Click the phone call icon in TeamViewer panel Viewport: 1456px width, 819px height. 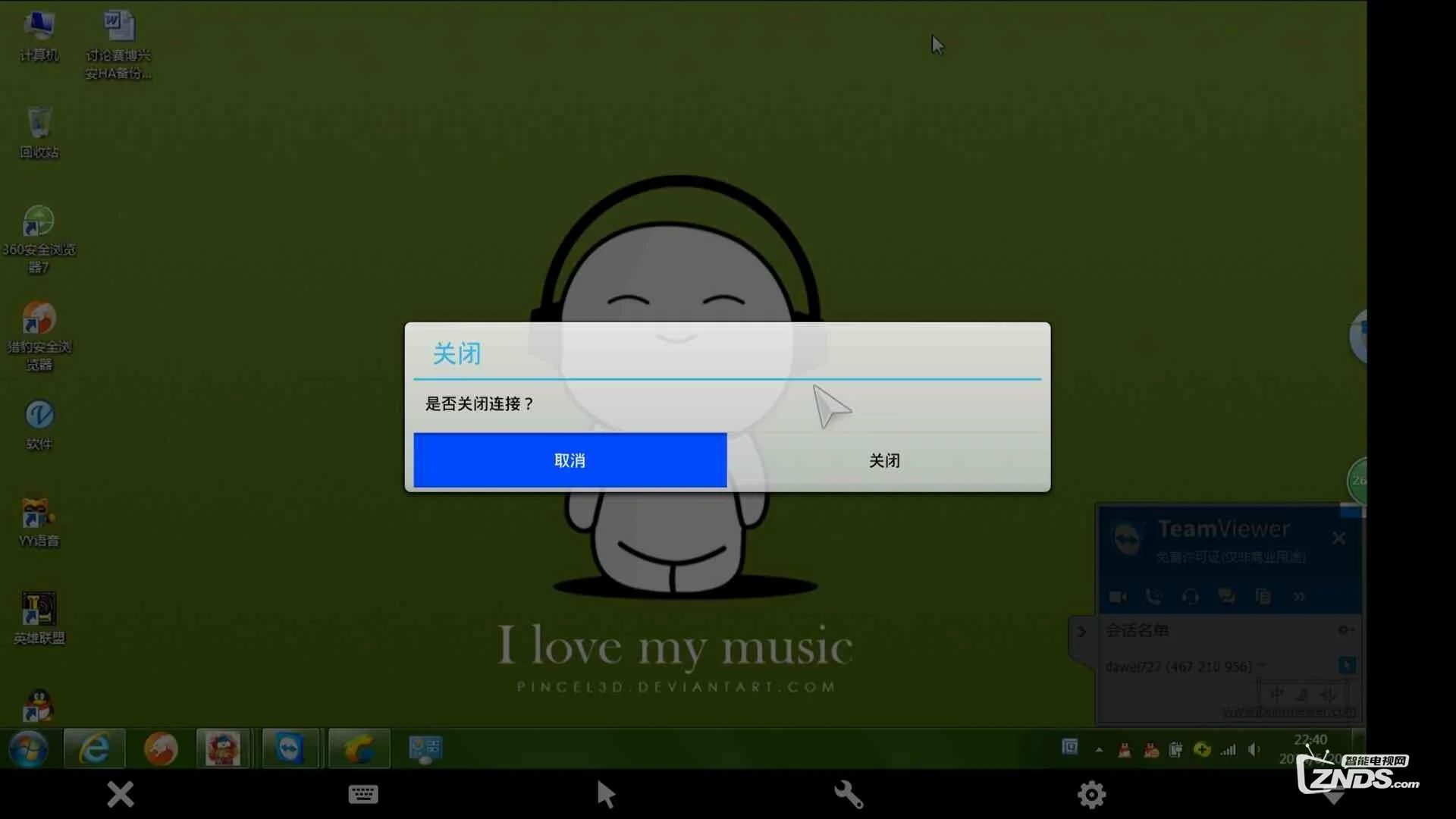pyautogui.click(x=1153, y=597)
